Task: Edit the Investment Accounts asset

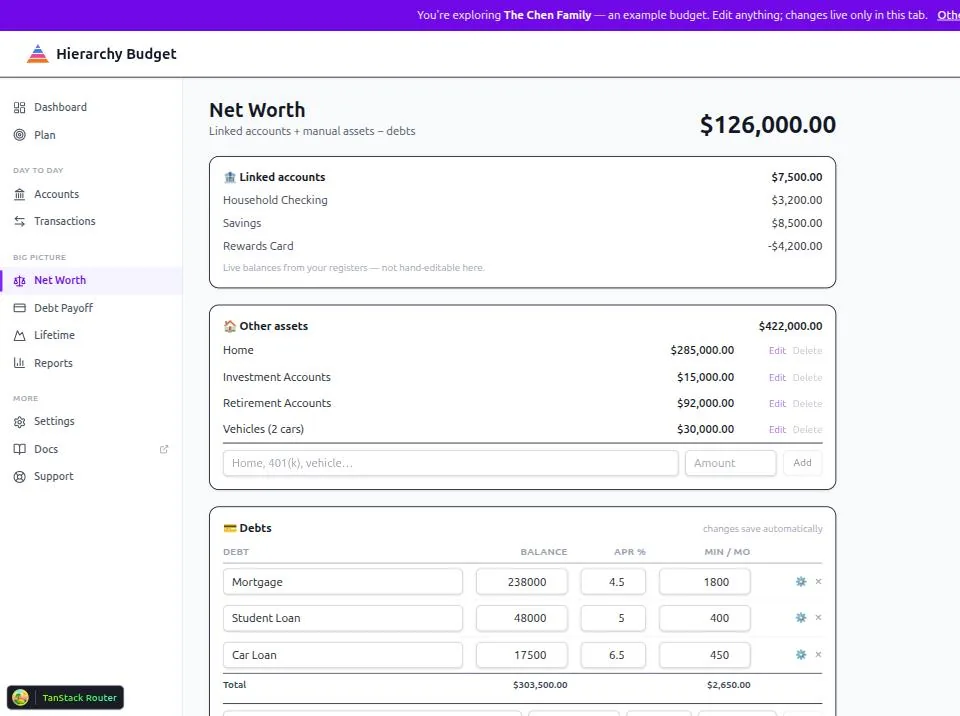Action: (x=777, y=377)
